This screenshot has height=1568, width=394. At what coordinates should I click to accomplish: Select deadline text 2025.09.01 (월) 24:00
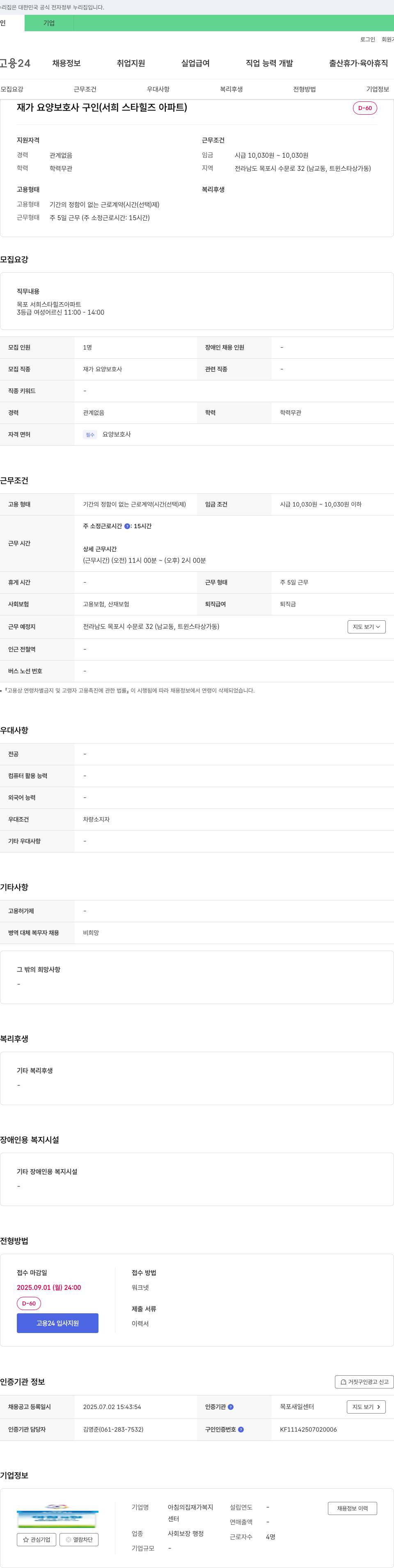click(x=49, y=1287)
